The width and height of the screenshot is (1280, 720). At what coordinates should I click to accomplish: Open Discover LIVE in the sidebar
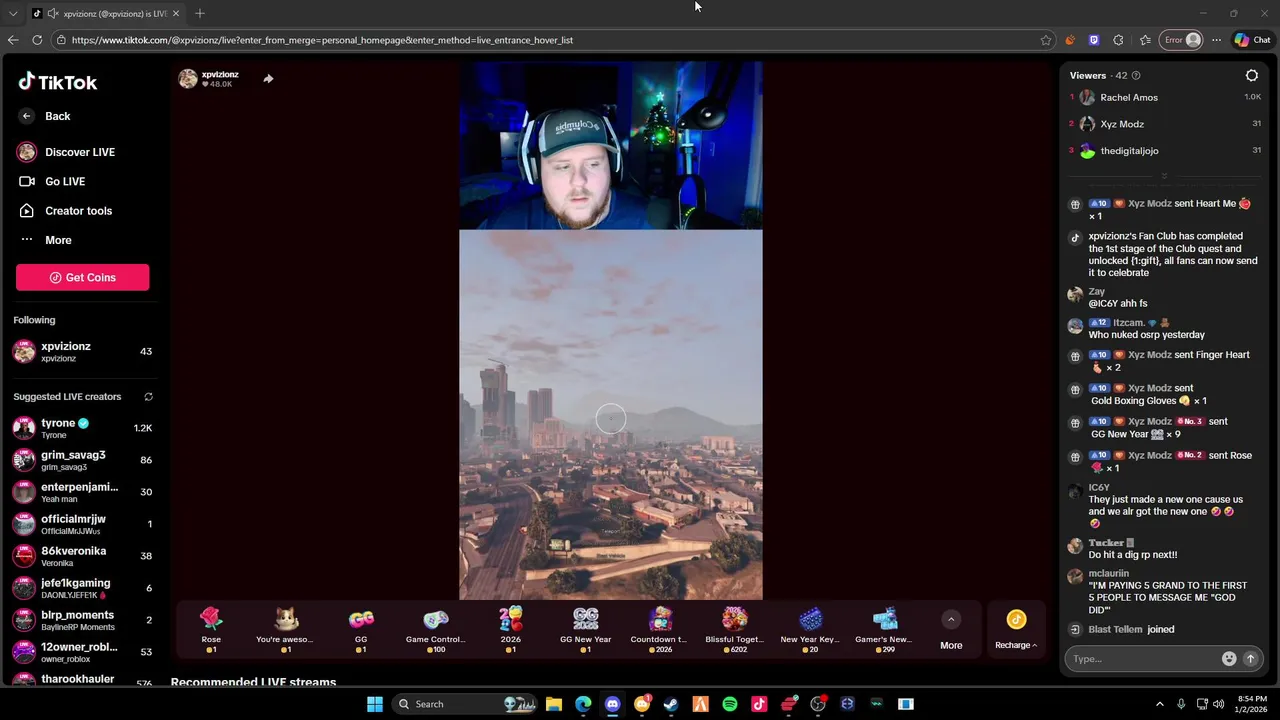coord(66,152)
